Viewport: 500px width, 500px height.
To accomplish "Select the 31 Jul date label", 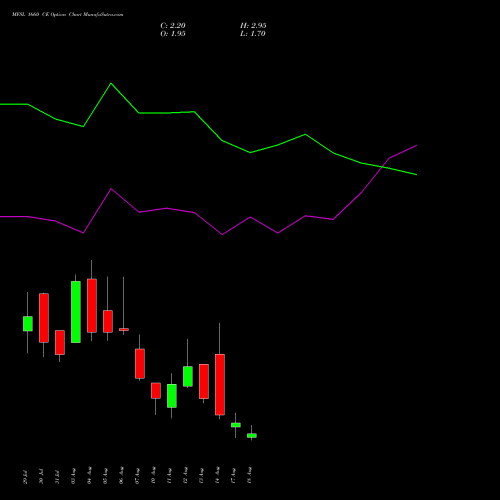I will [57, 477].
